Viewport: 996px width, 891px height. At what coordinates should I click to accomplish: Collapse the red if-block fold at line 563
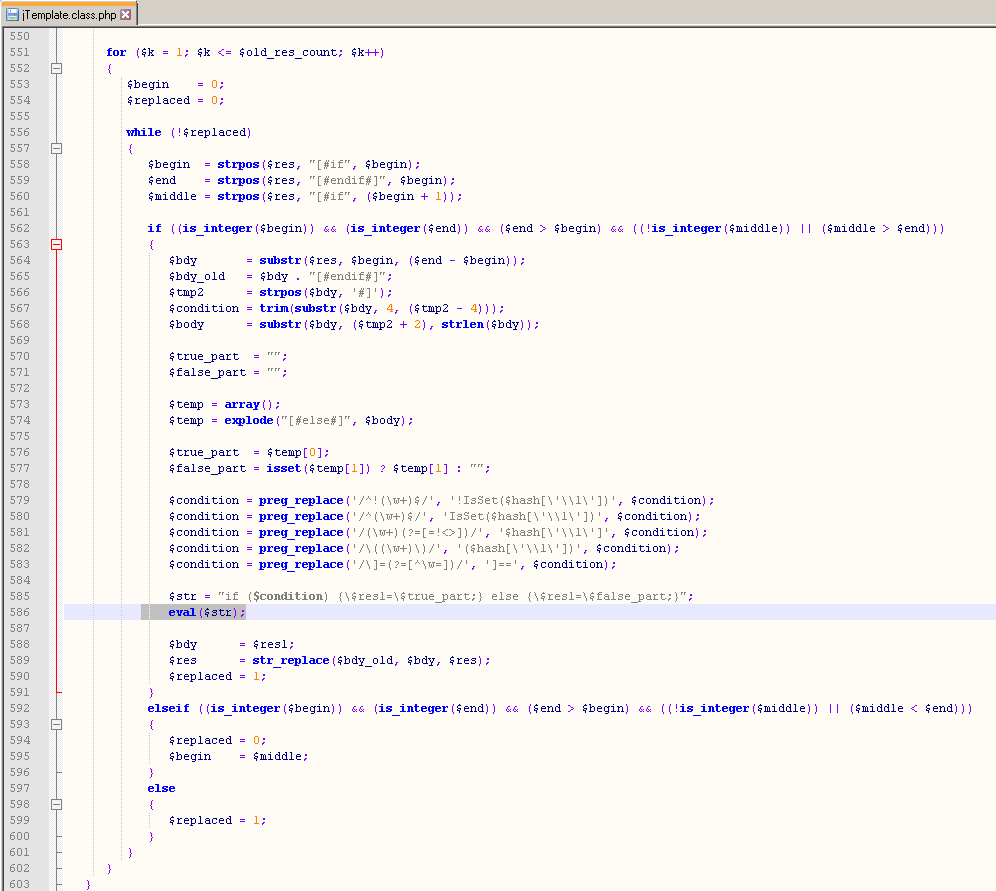click(x=56, y=244)
